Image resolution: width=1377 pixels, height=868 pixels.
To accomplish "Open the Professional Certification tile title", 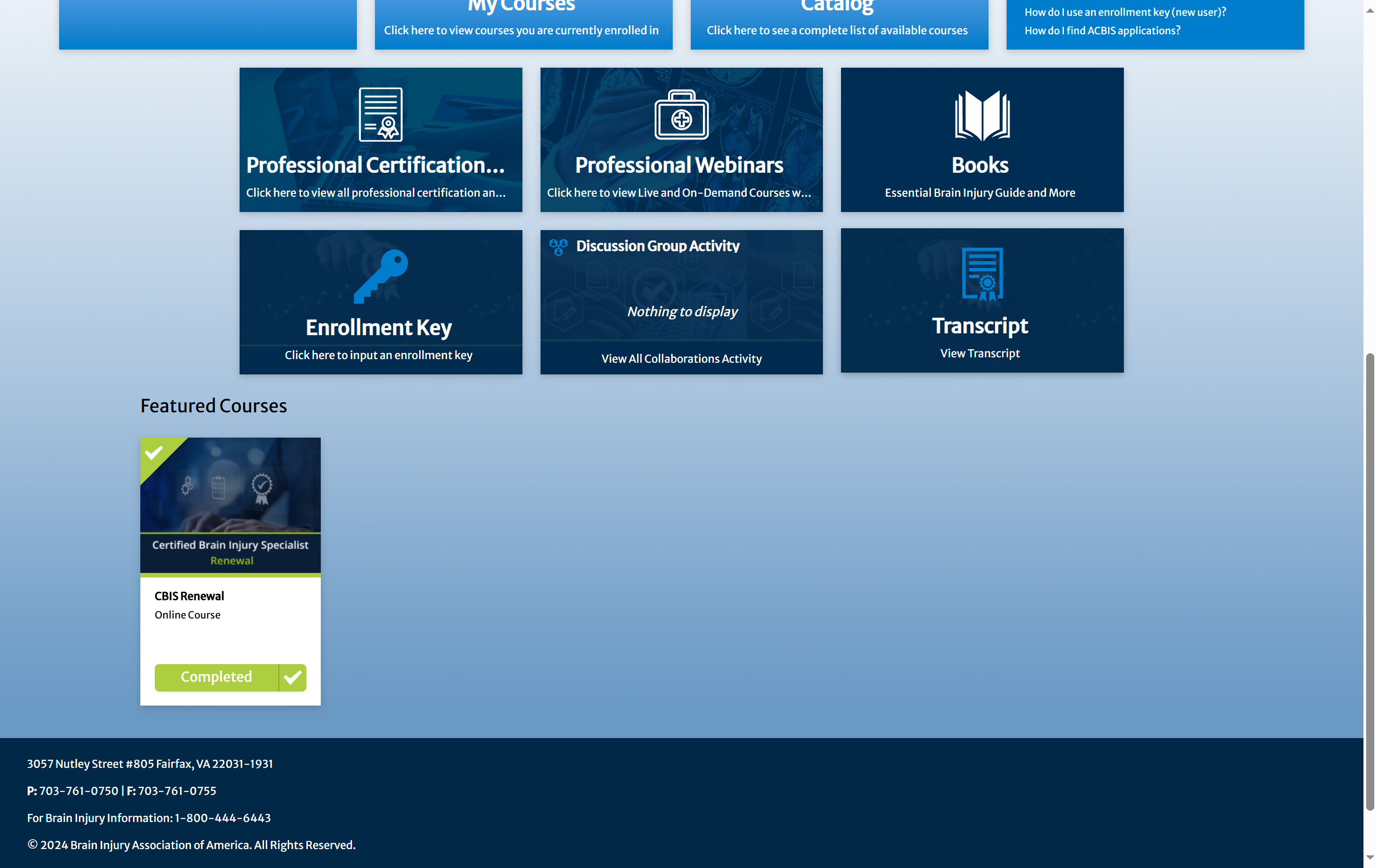I will coord(375,165).
